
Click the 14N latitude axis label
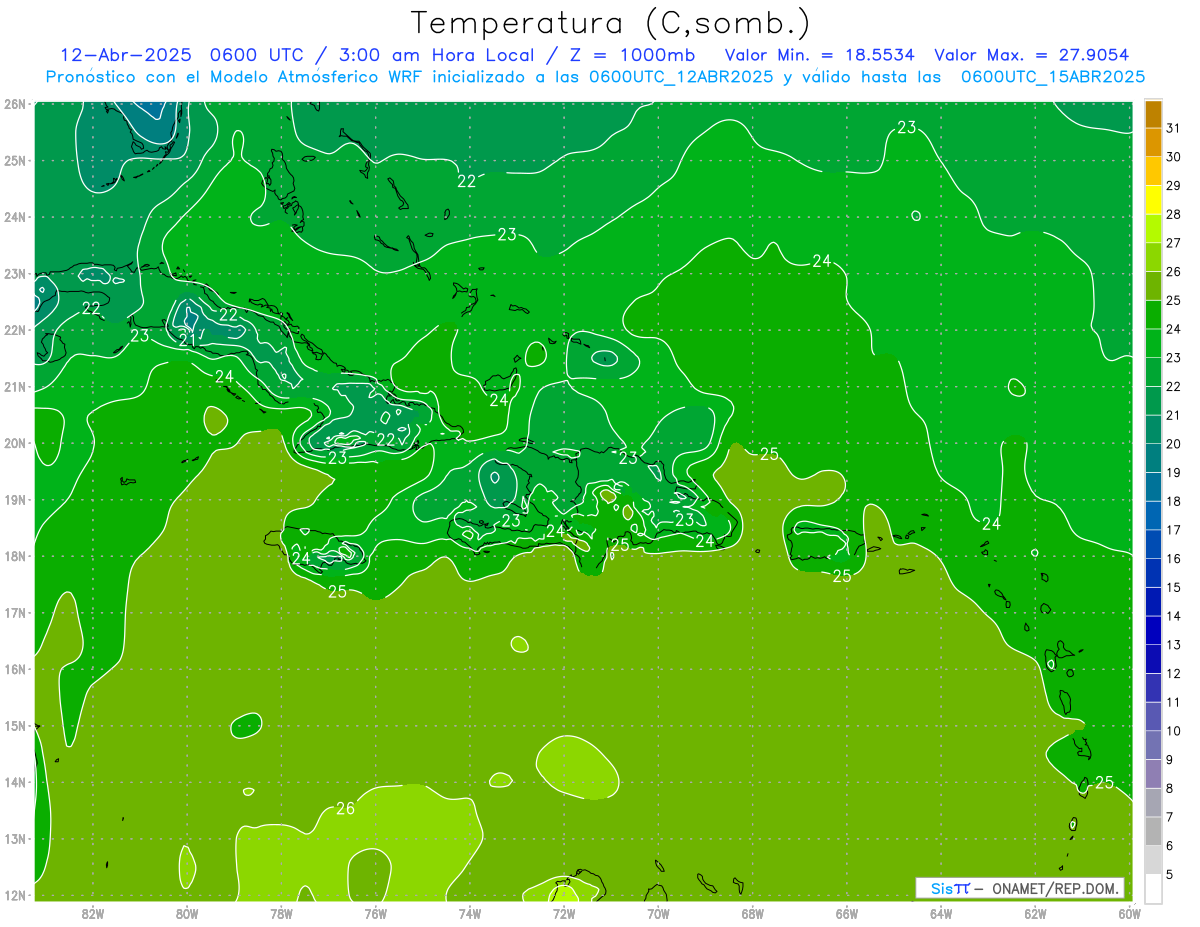tap(14, 782)
